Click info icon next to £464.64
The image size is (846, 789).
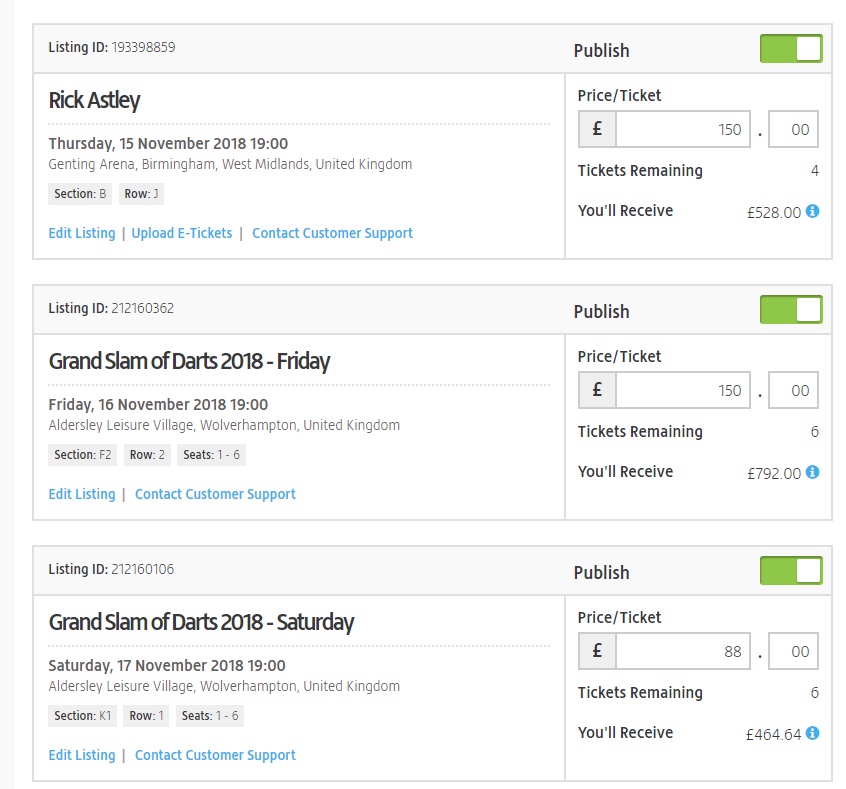point(813,733)
